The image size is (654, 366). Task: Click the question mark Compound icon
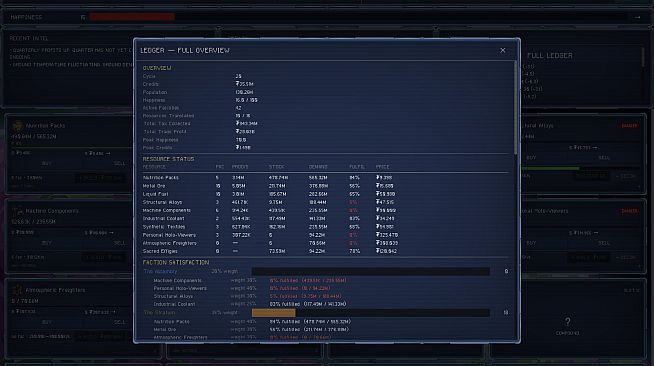pos(567,321)
